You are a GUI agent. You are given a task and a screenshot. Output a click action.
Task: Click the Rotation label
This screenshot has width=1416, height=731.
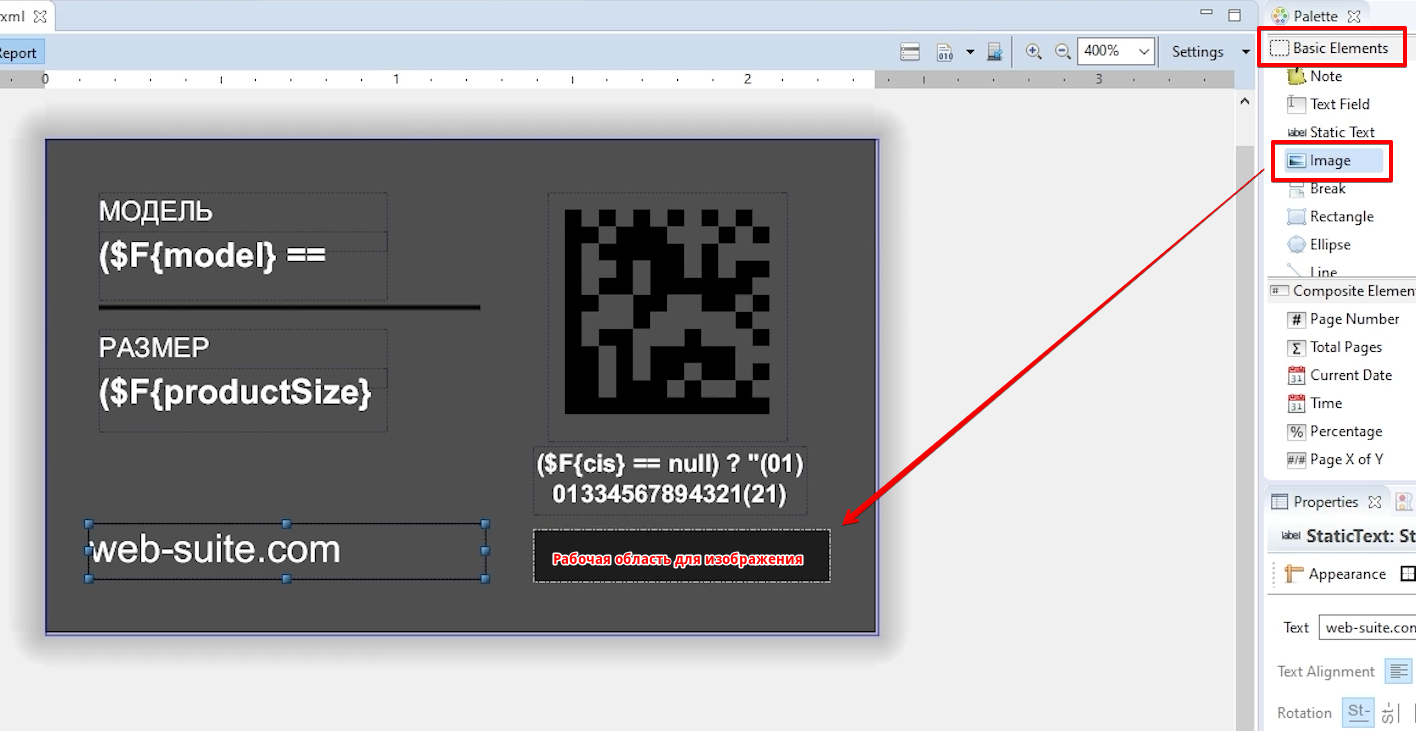coord(1304,713)
